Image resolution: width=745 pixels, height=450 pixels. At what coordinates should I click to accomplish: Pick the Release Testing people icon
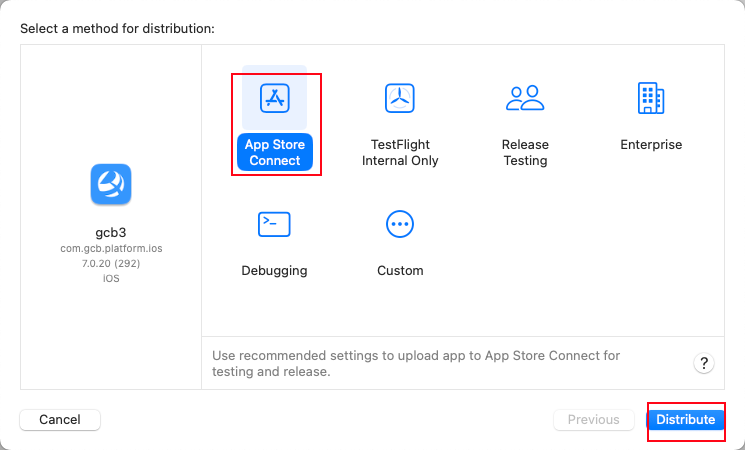525,98
